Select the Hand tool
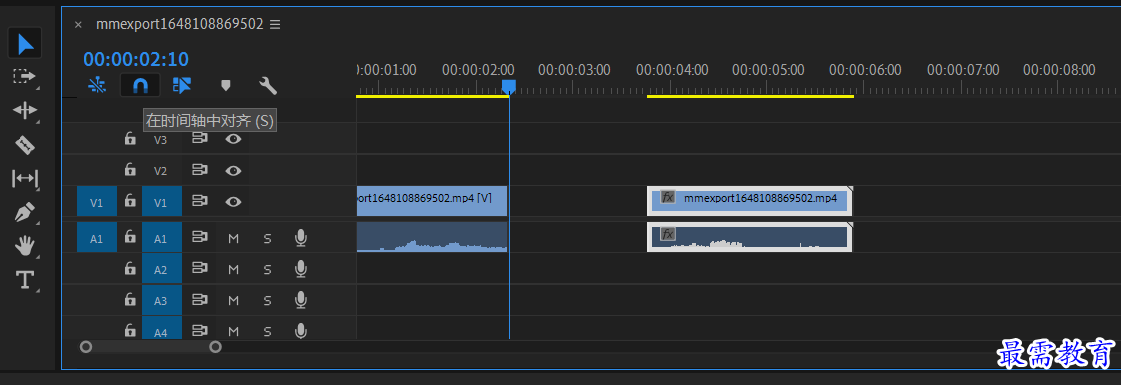The height and width of the screenshot is (385, 1121). (x=25, y=246)
